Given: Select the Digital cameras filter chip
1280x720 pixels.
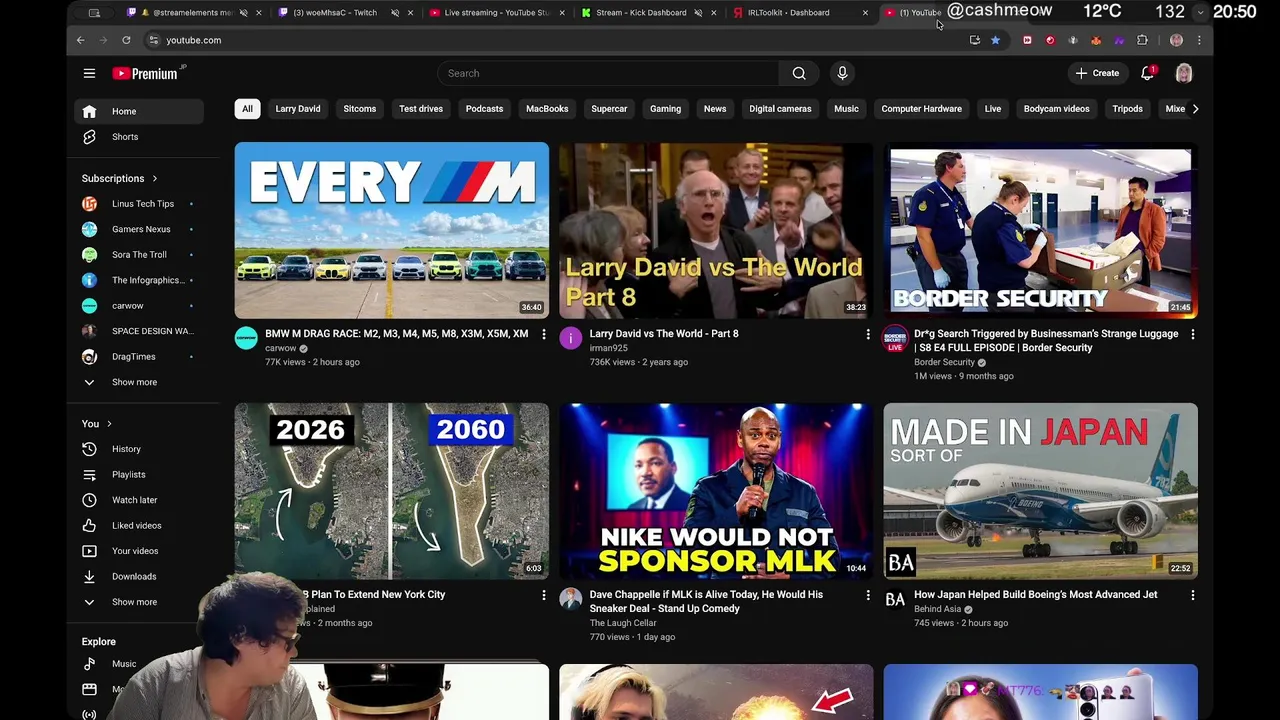Looking at the screenshot, I should pos(780,109).
